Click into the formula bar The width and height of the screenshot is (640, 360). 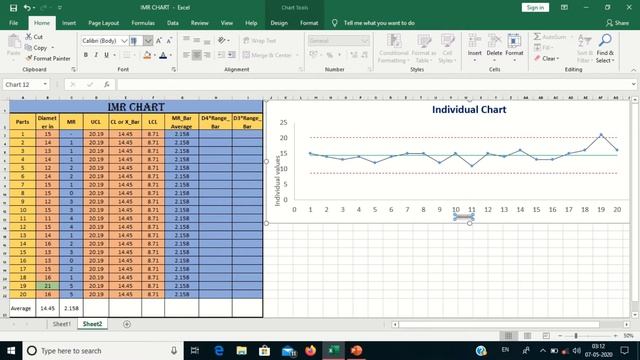373,84
